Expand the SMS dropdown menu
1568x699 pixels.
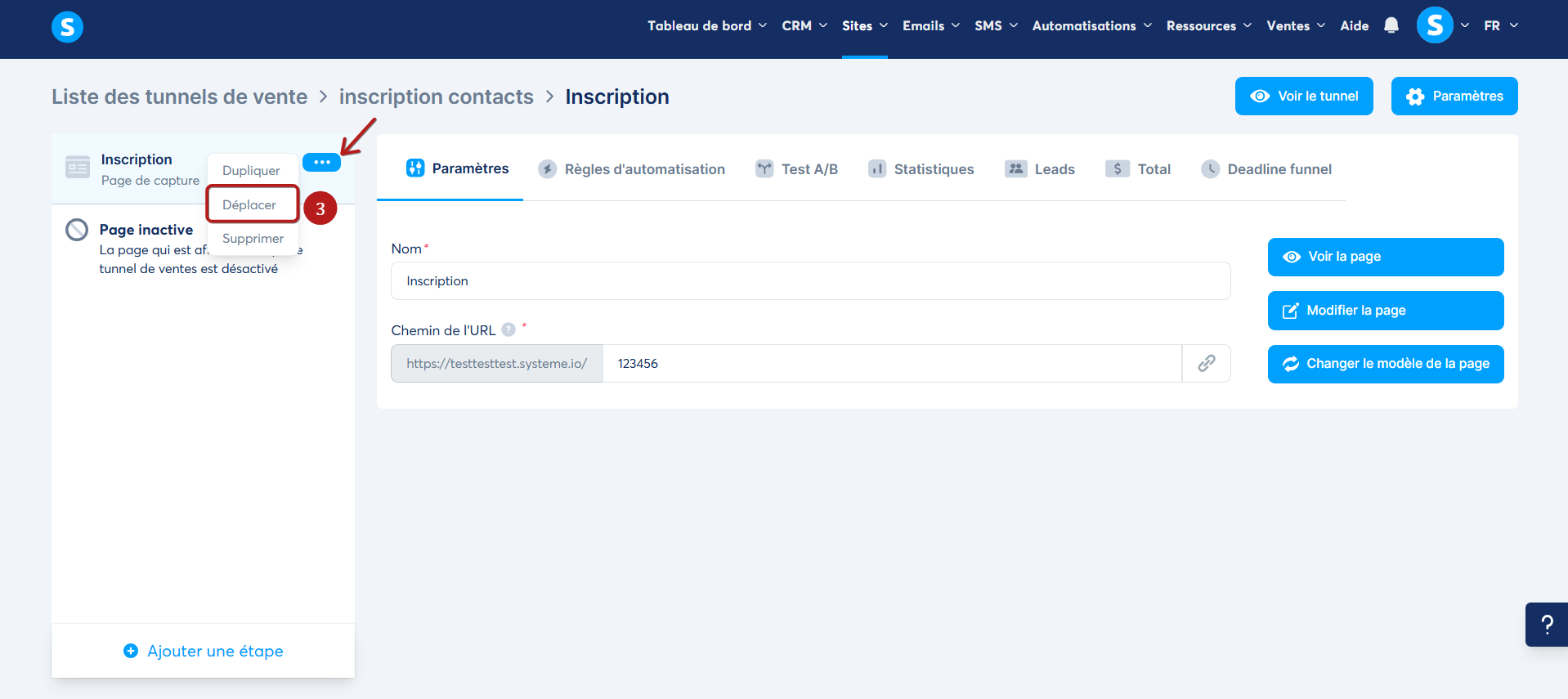coord(996,25)
